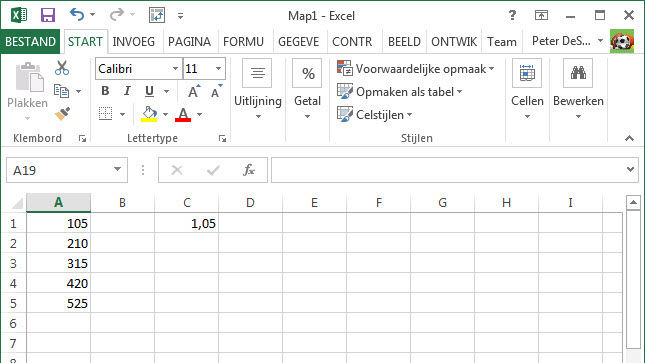
Task: Toggle Underline formatting
Action: [x=149, y=91]
